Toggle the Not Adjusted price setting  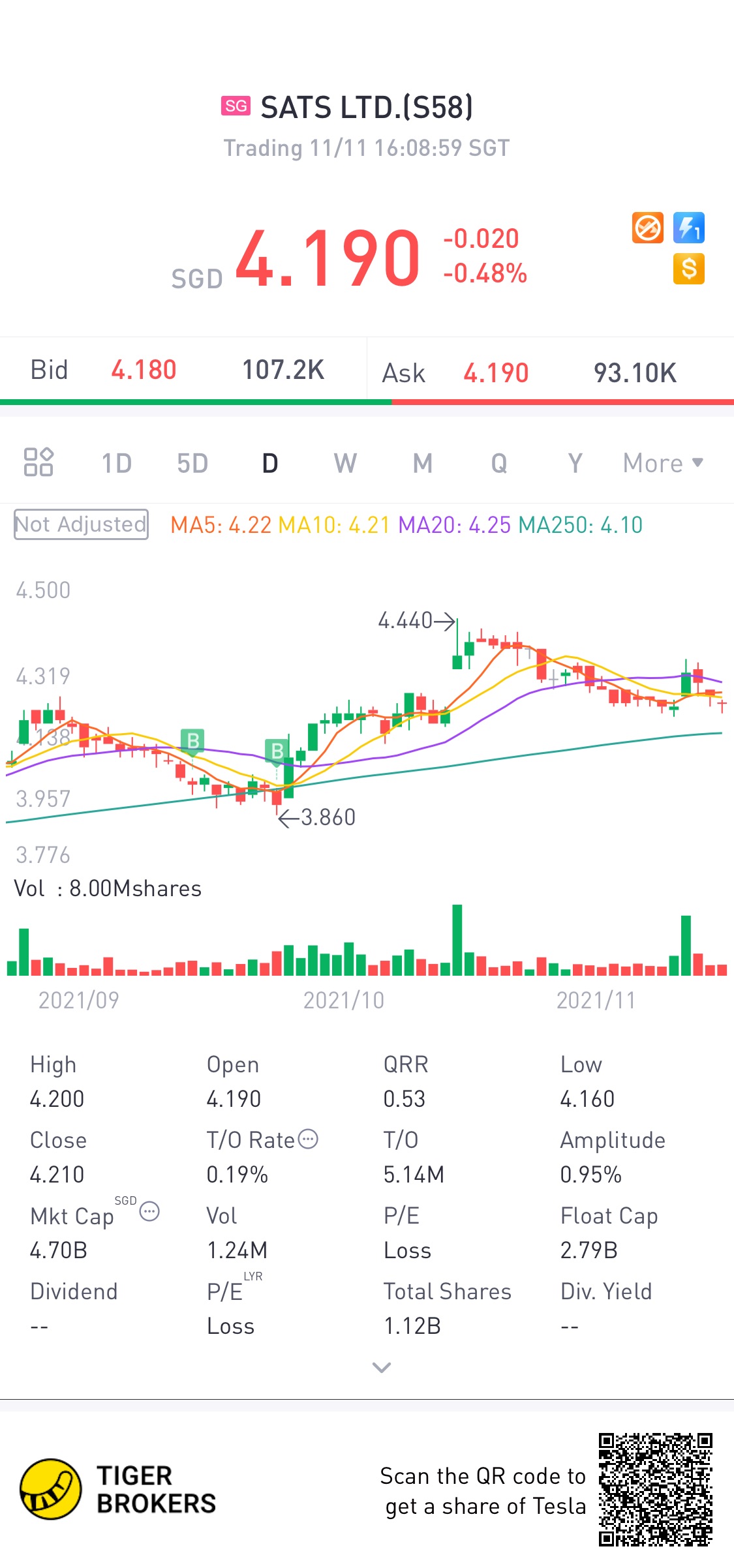(x=82, y=524)
